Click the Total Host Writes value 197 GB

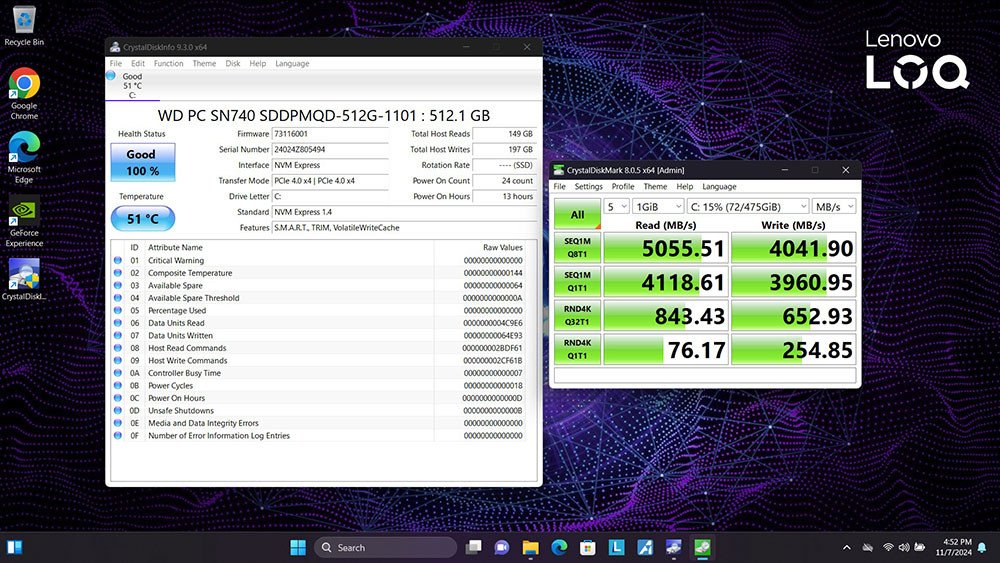click(504, 149)
